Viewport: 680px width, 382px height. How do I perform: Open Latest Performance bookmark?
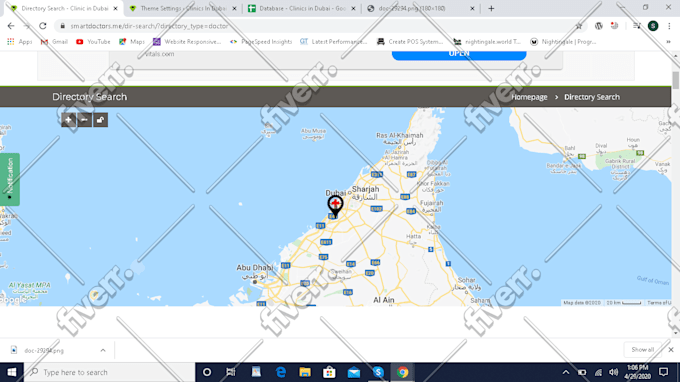pyautogui.click(x=333, y=42)
